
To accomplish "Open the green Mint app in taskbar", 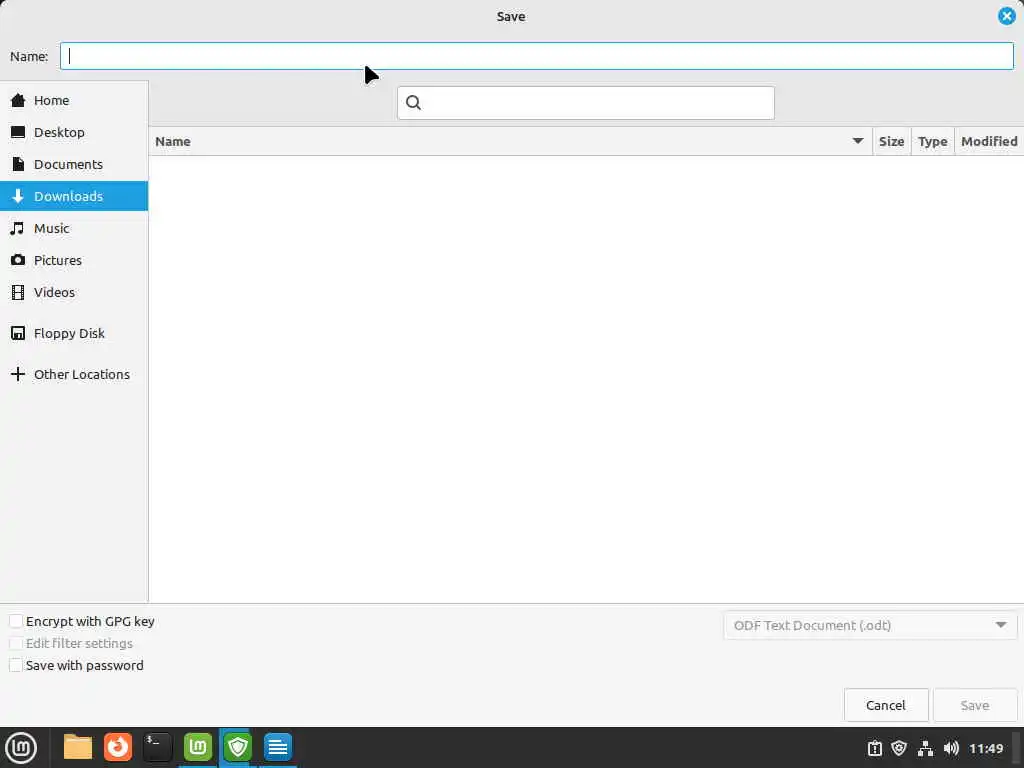I will (x=198, y=747).
